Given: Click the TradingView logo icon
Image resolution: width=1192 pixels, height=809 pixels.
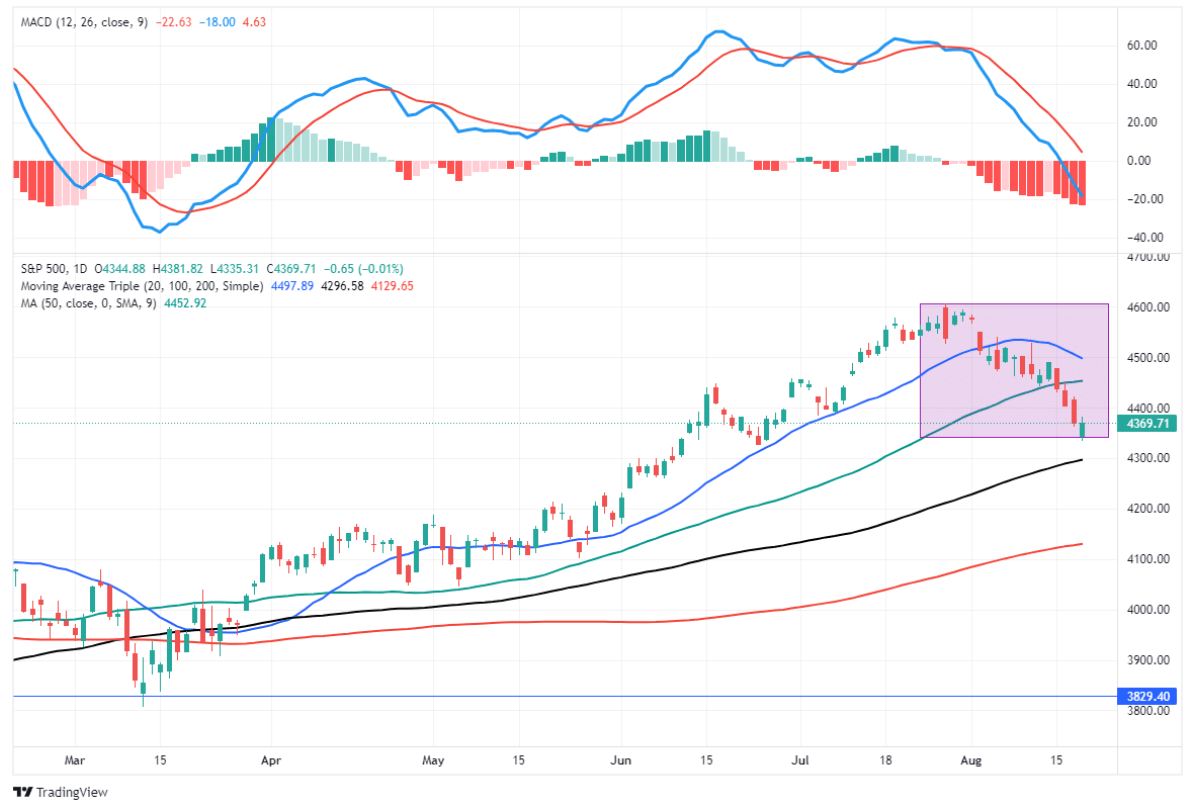Looking at the screenshot, I should [x=23, y=792].
